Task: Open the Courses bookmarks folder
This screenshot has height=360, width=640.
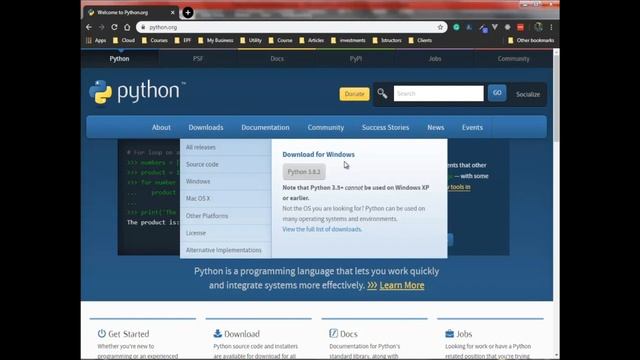Action: pos(155,40)
